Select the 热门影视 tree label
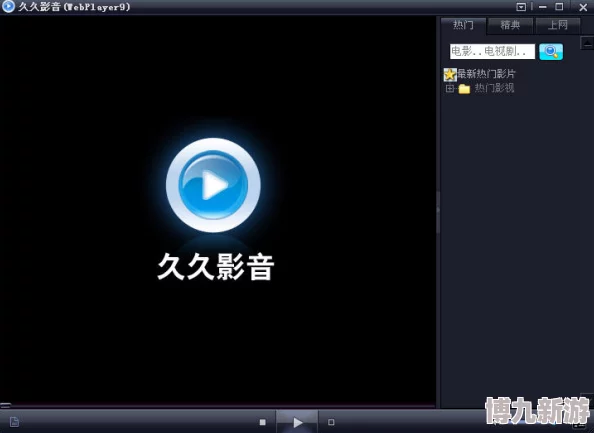594x433 pixels. click(x=494, y=88)
